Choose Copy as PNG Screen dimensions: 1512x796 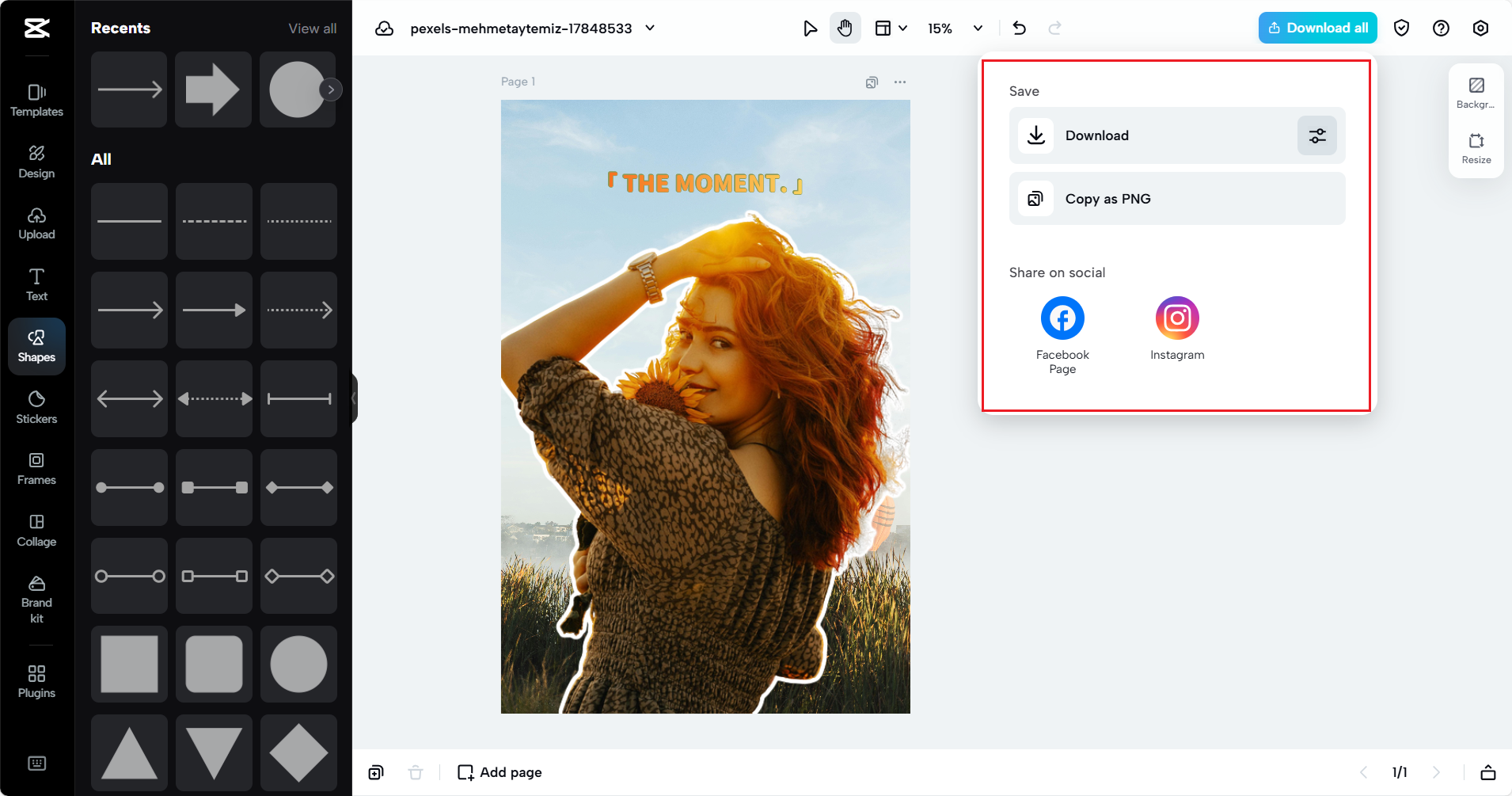tap(1177, 199)
